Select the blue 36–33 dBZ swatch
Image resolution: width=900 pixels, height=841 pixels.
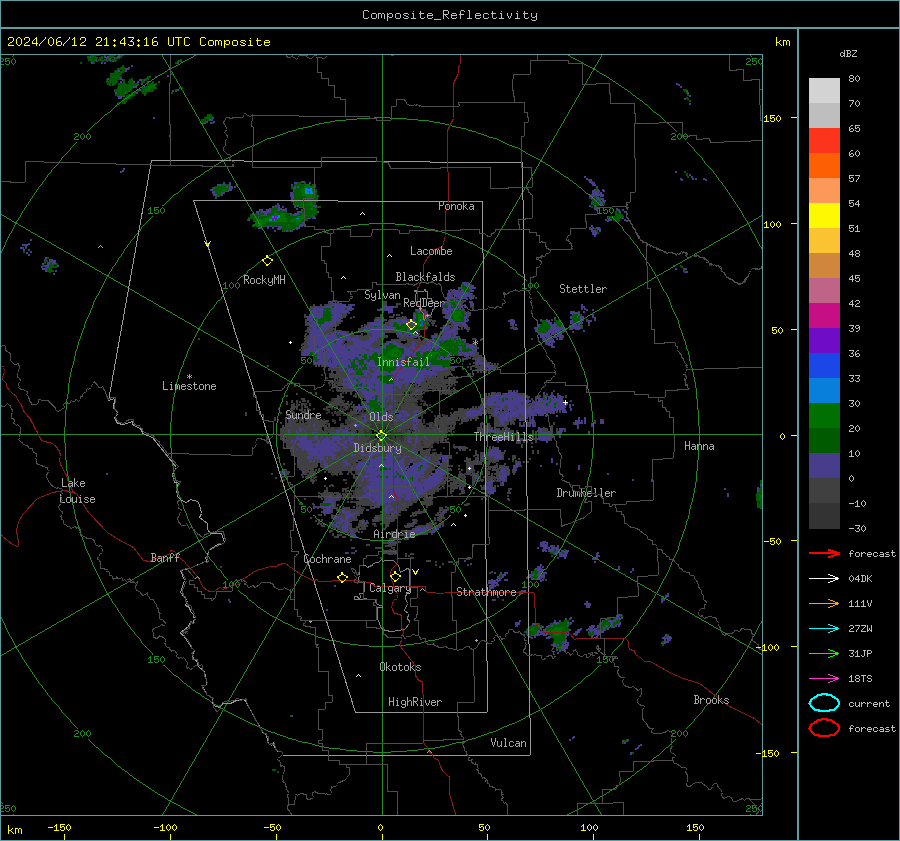click(x=824, y=366)
